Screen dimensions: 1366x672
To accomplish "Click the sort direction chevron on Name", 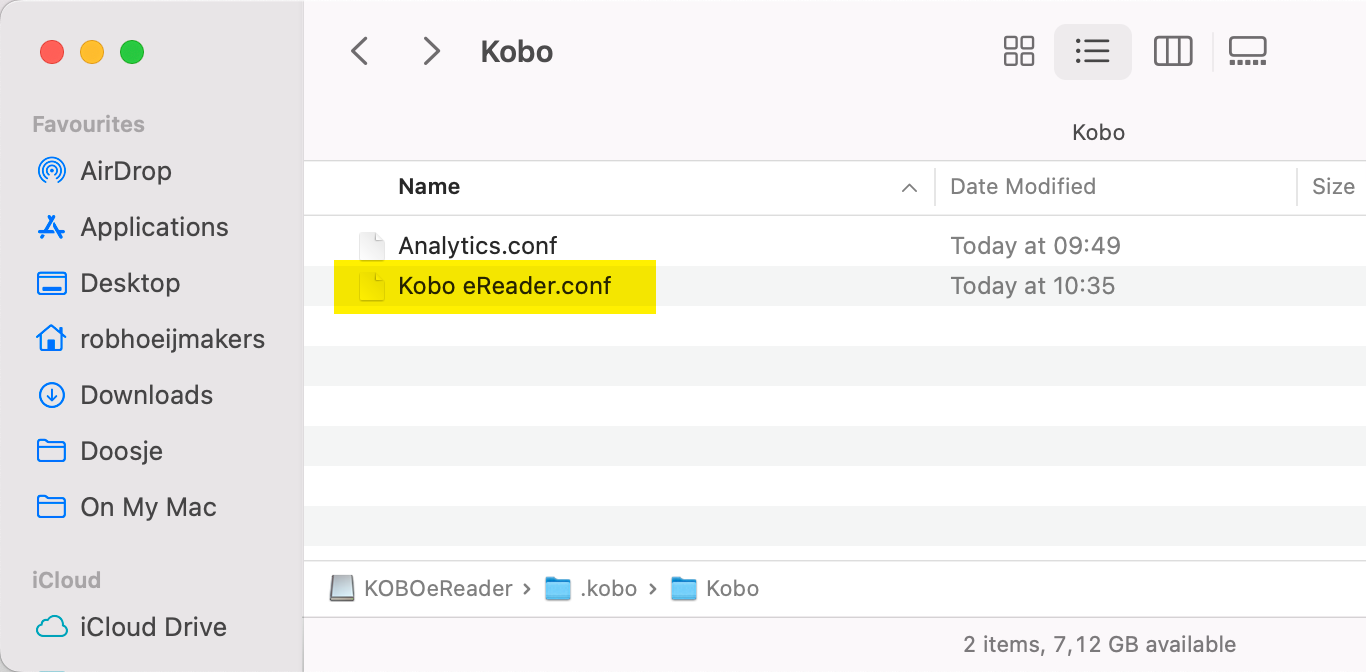I will (x=908, y=188).
